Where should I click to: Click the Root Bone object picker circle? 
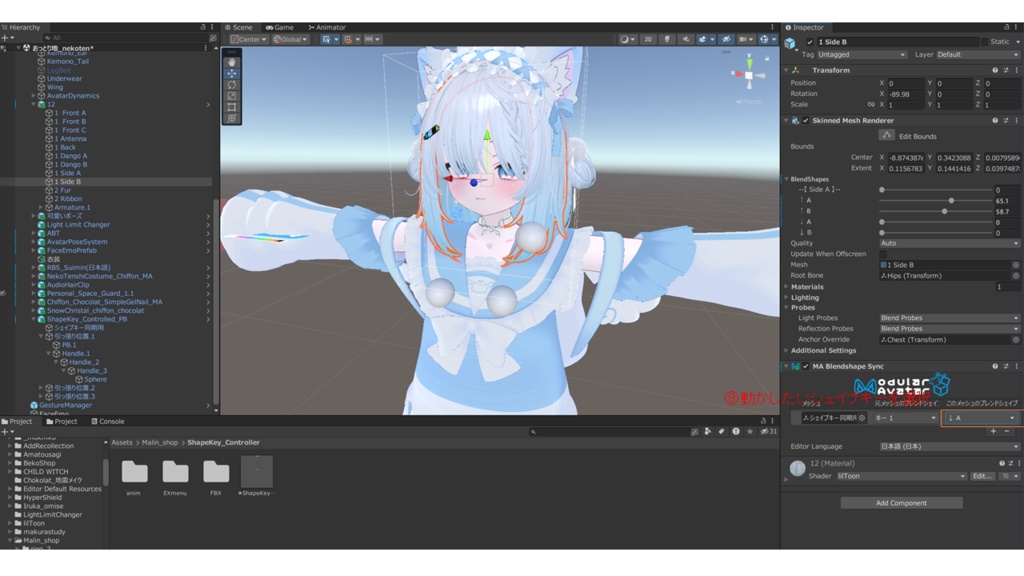point(1016,276)
